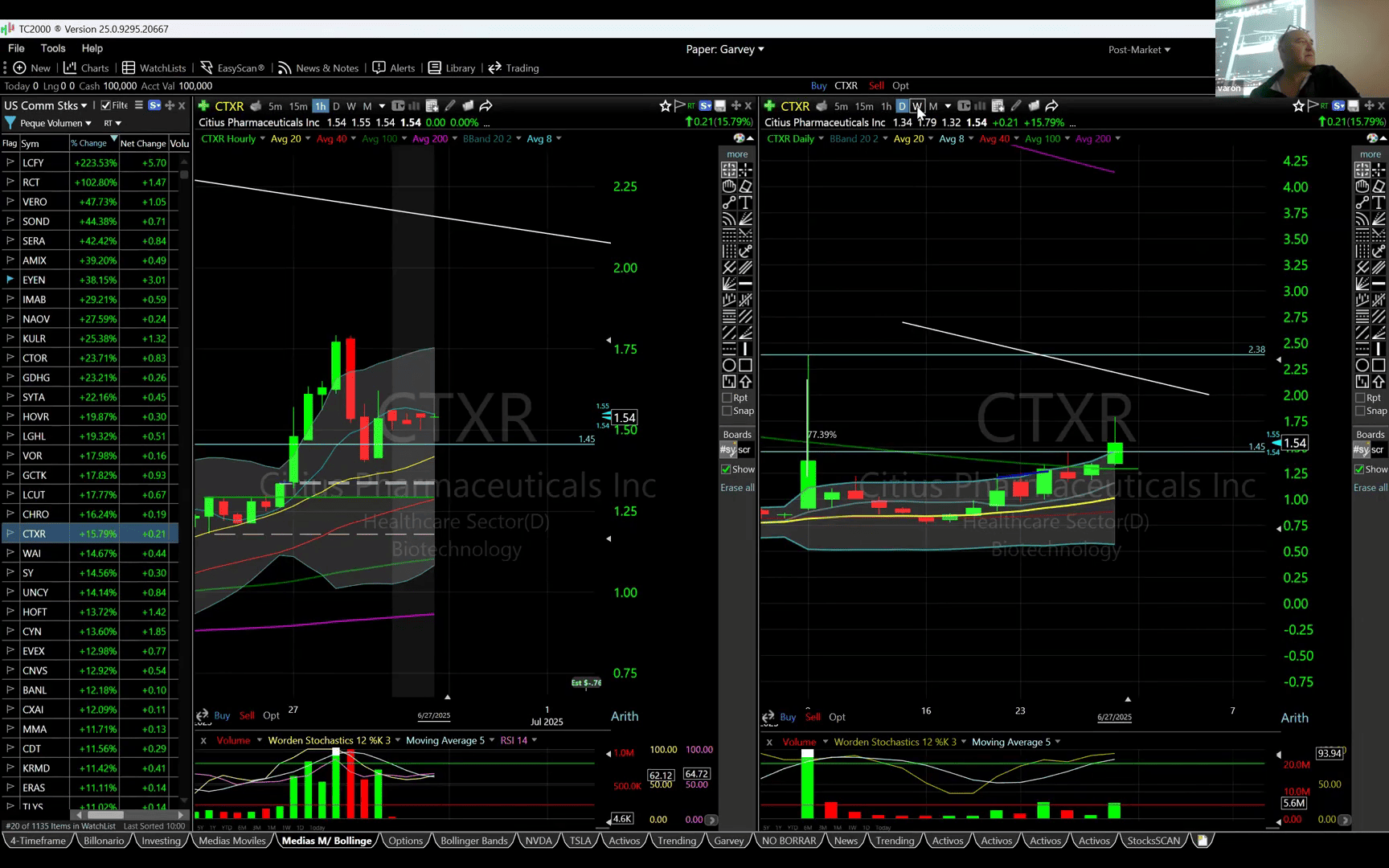Image resolution: width=1389 pixels, height=868 pixels.
Task: Open the Paper: Garvey account dropdown
Action: pyautogui.click(x=724, y=49)
